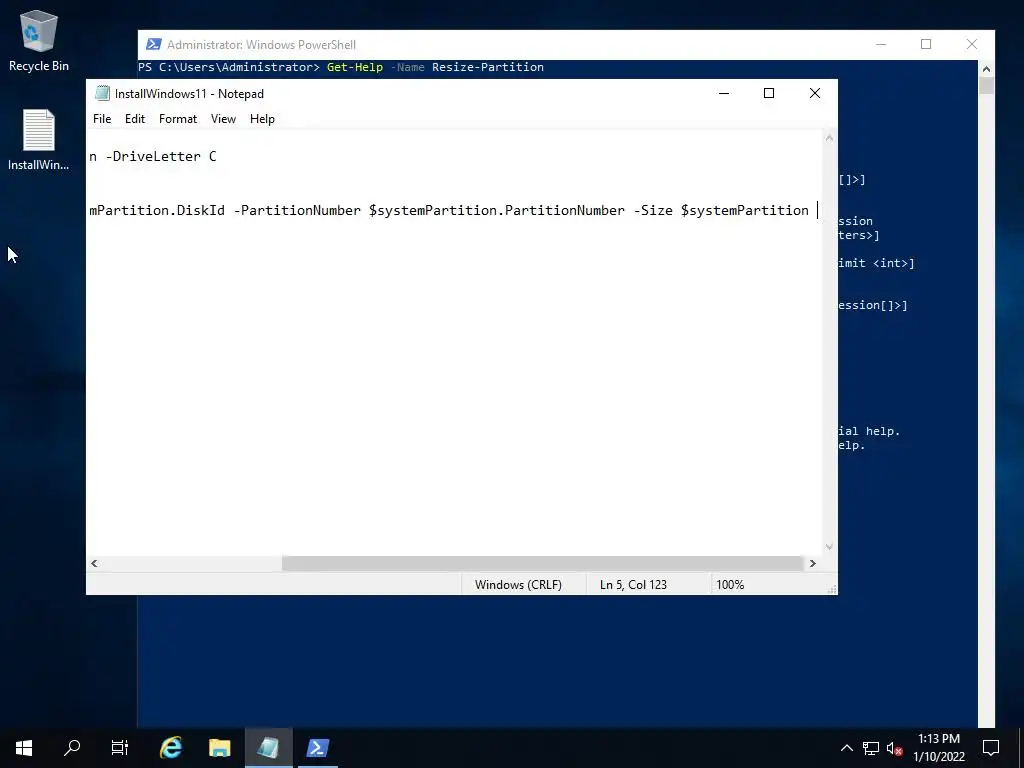Viewport: 1024px width, 768px height.
Task: Click the '-Size' parameter in Notepad
Action: pyautogui.click(x=653, y=210)
